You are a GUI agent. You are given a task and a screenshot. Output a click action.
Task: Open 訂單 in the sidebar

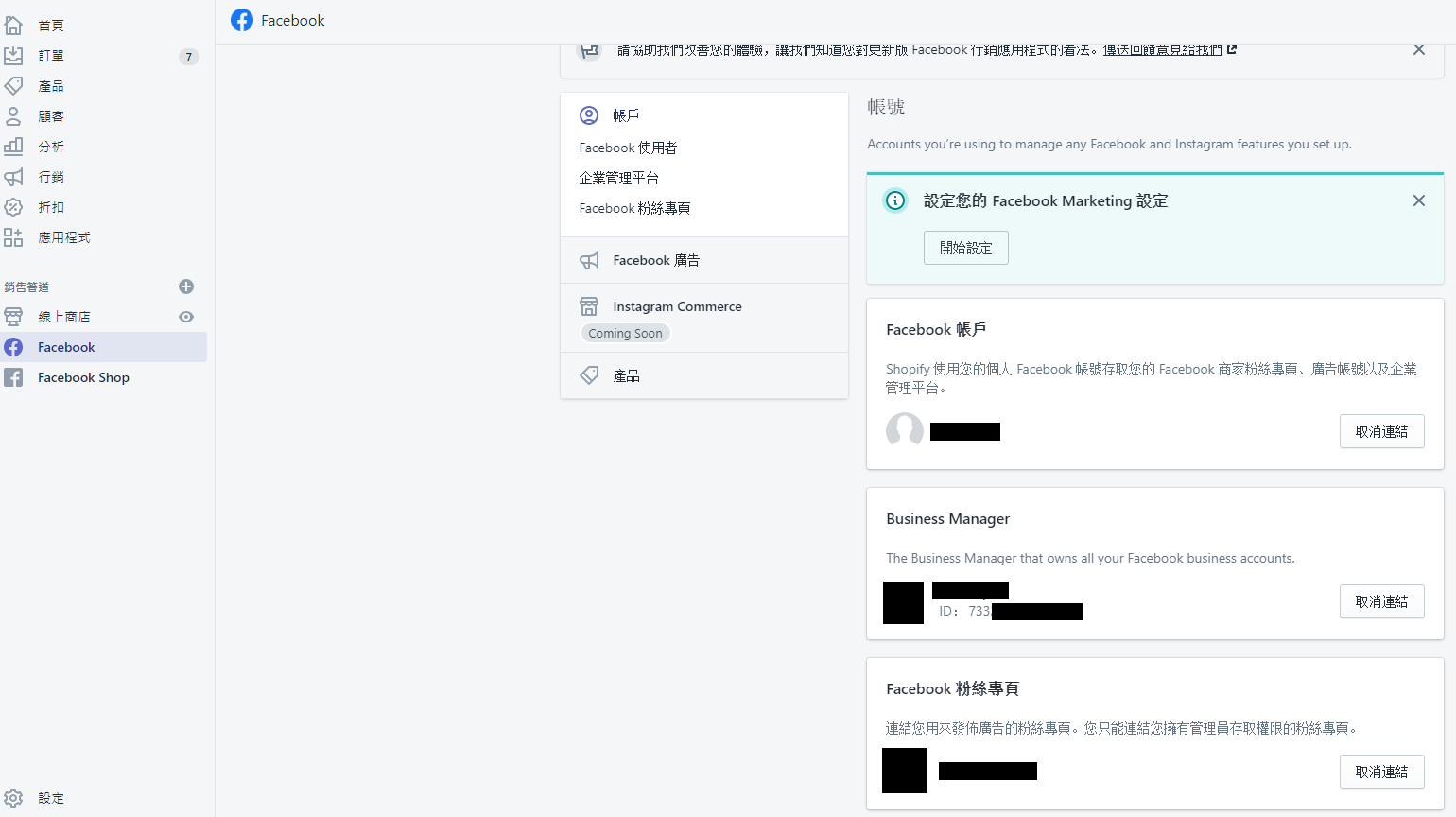coord(51,56)
